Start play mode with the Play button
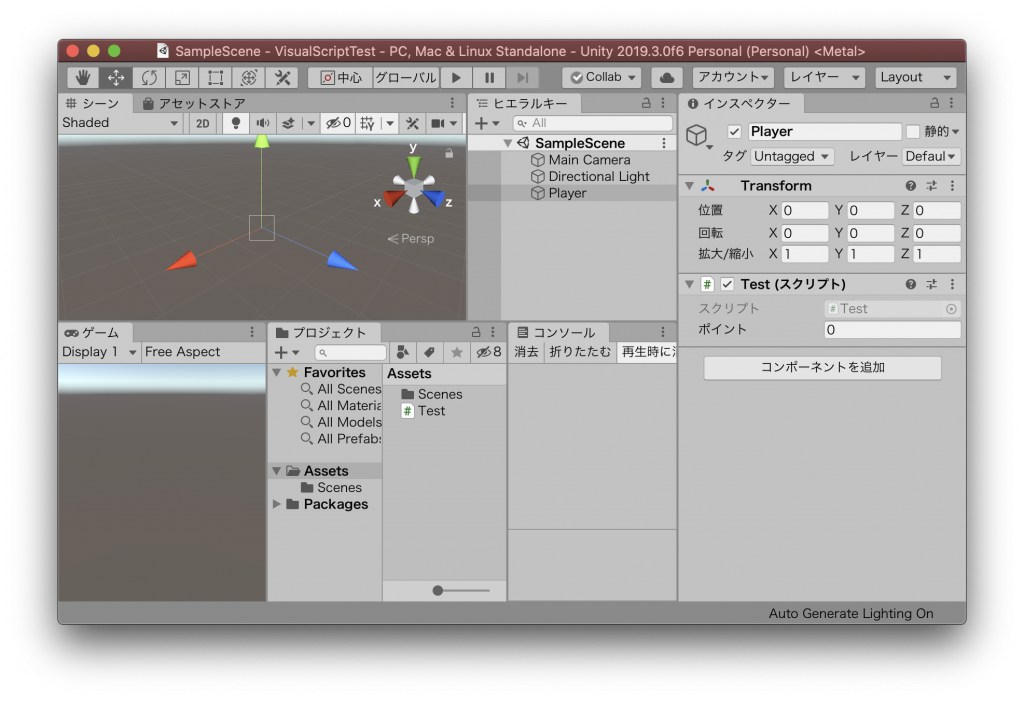 click(x=456, y=78)
